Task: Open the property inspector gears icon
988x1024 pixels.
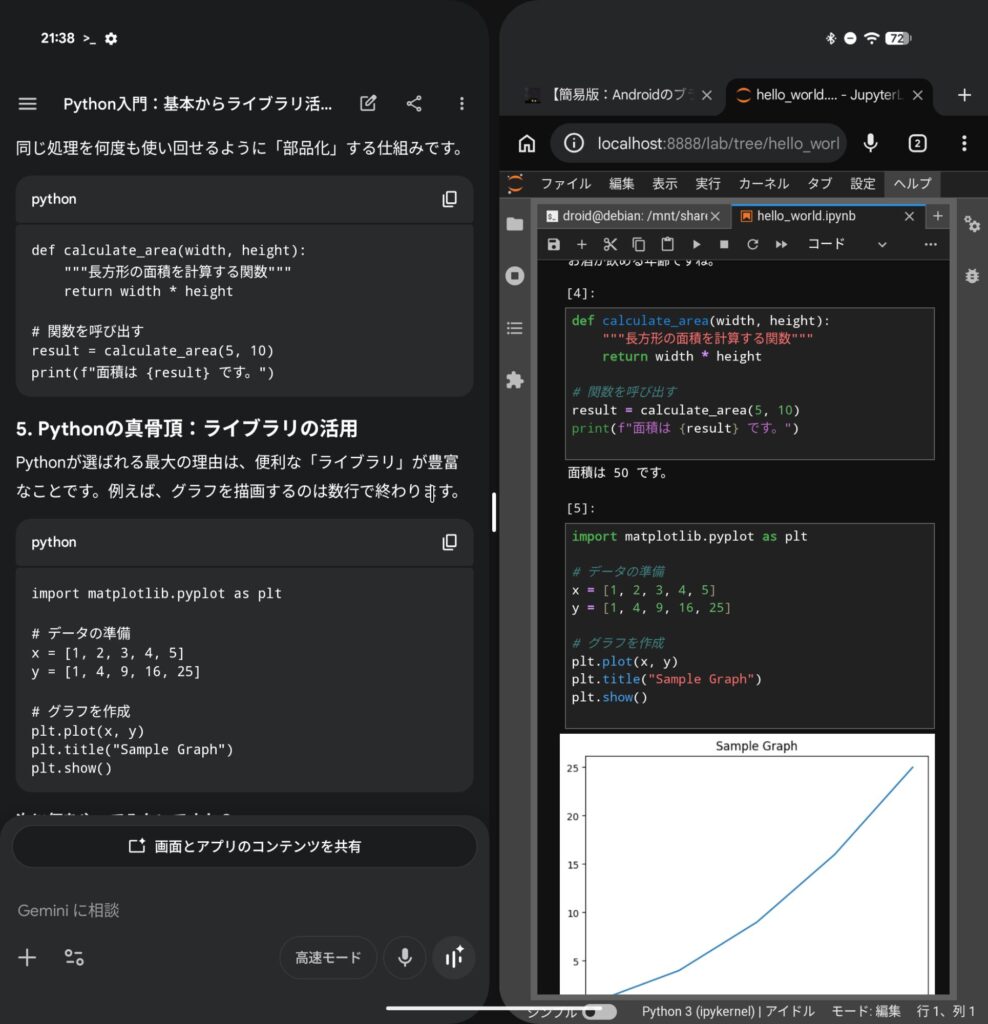Action: [x=971, y=224]
